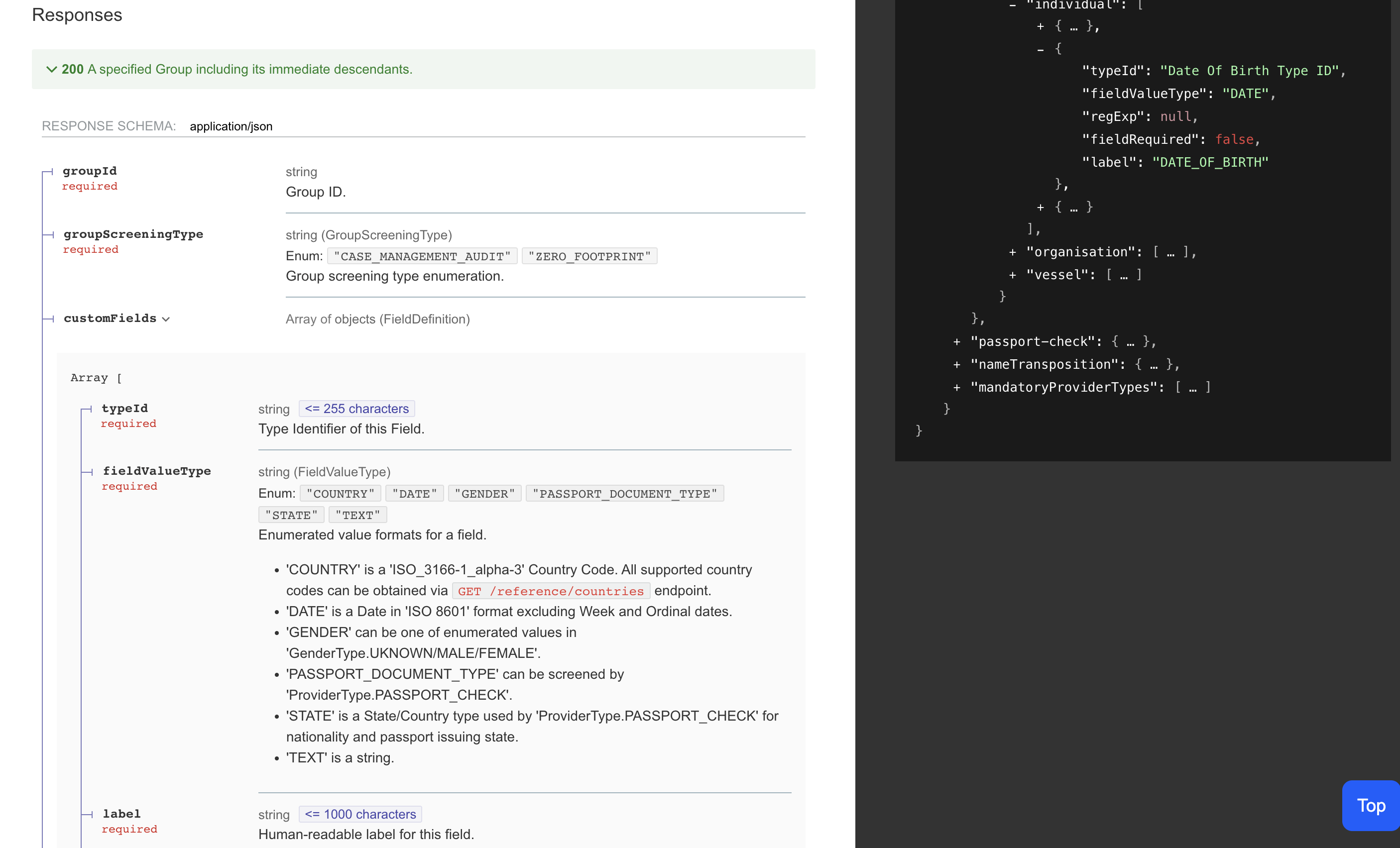Select the application/json schema type
The image size is (1400, 848).
click(231, 126)
